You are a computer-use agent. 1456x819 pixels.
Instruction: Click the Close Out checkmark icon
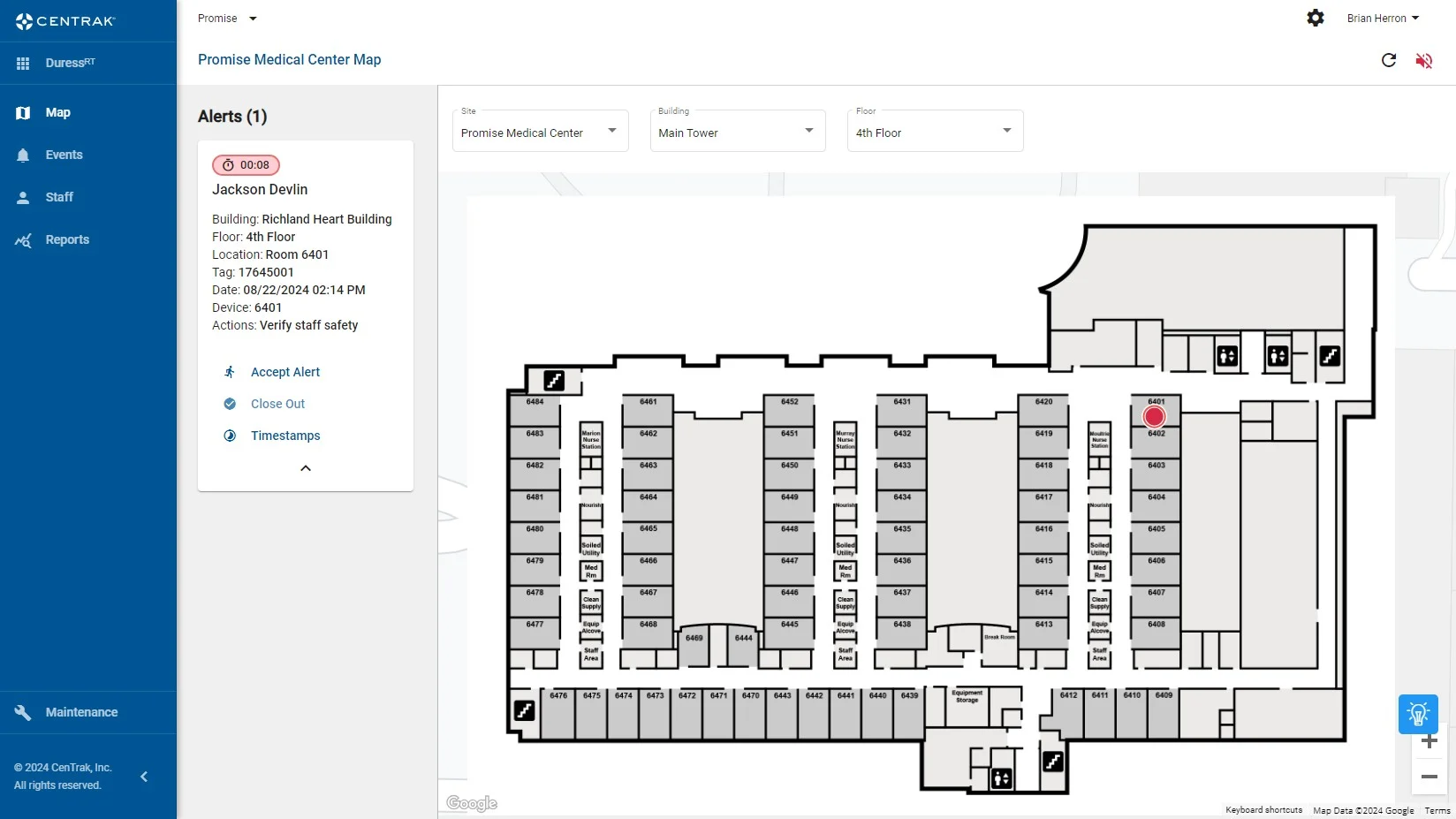tap(230, 404)
